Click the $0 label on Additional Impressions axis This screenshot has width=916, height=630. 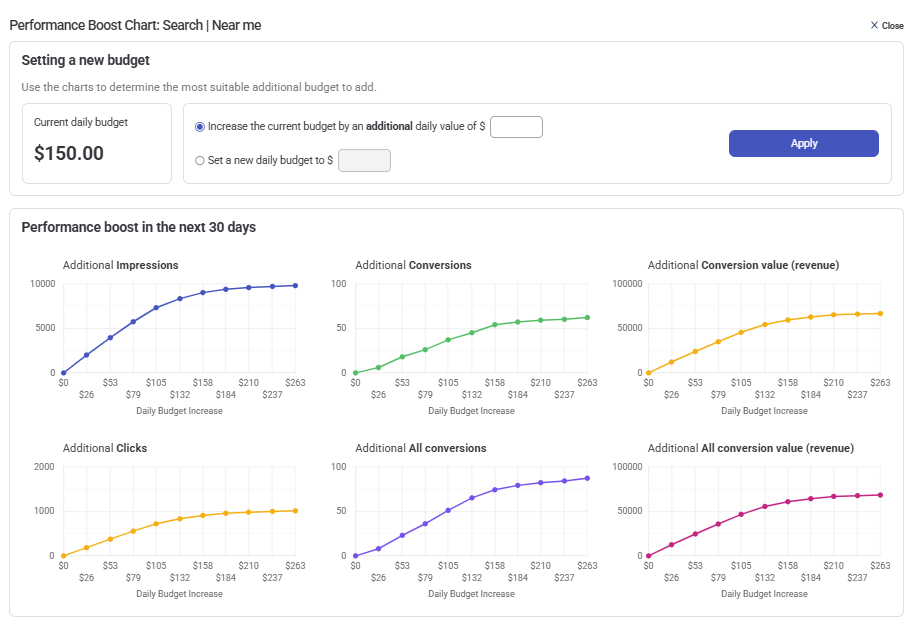coord(63,382)
